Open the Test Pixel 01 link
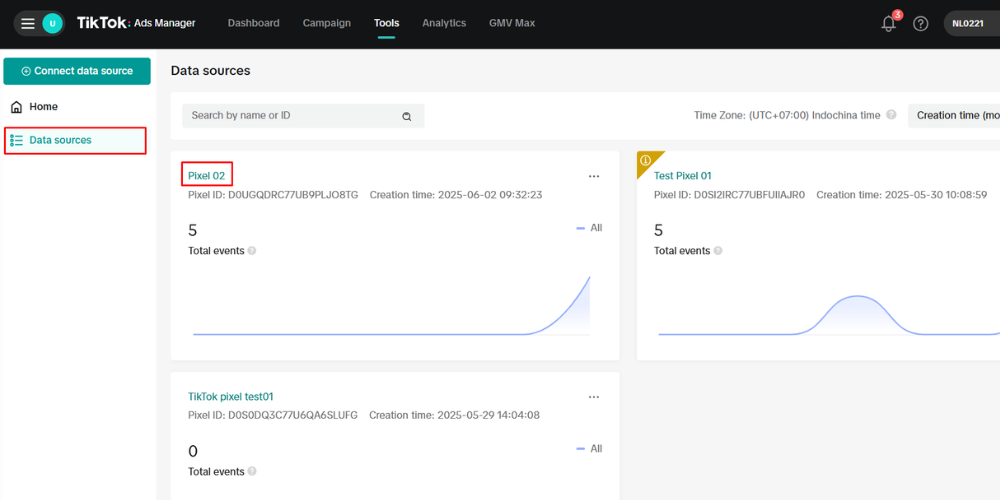 coord(682,175)
